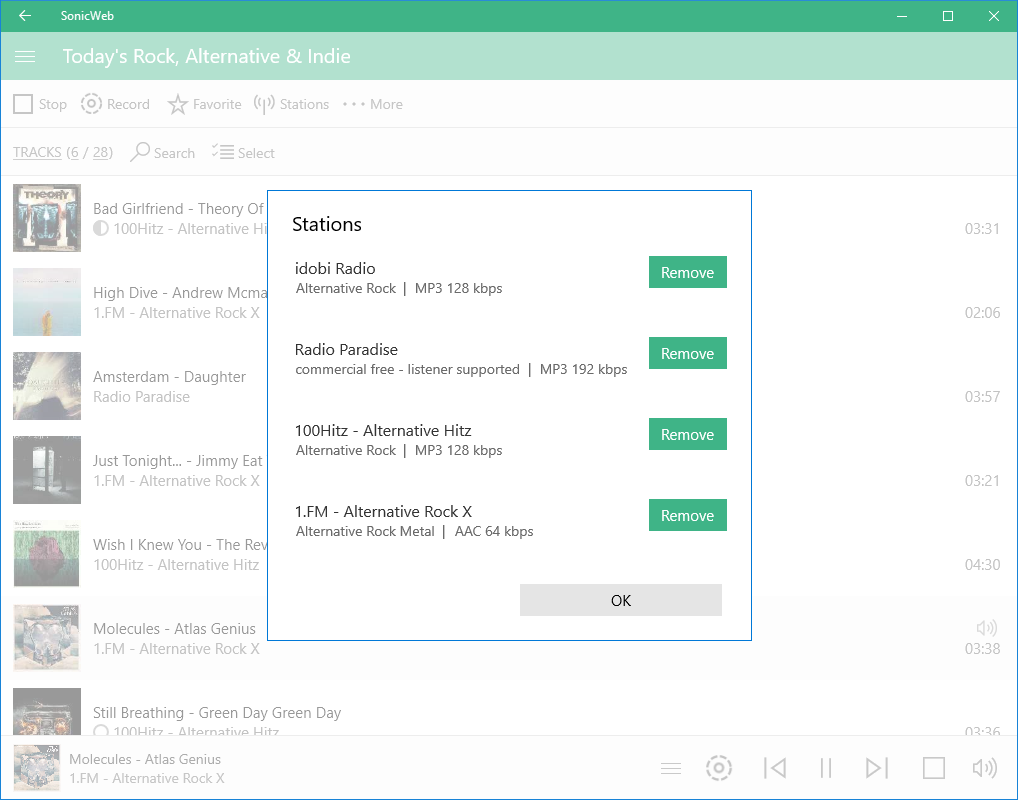Remove the Radio Paradise station
Image resolution: width=1018 pixels, height=800 pixels.
[687, 353]
